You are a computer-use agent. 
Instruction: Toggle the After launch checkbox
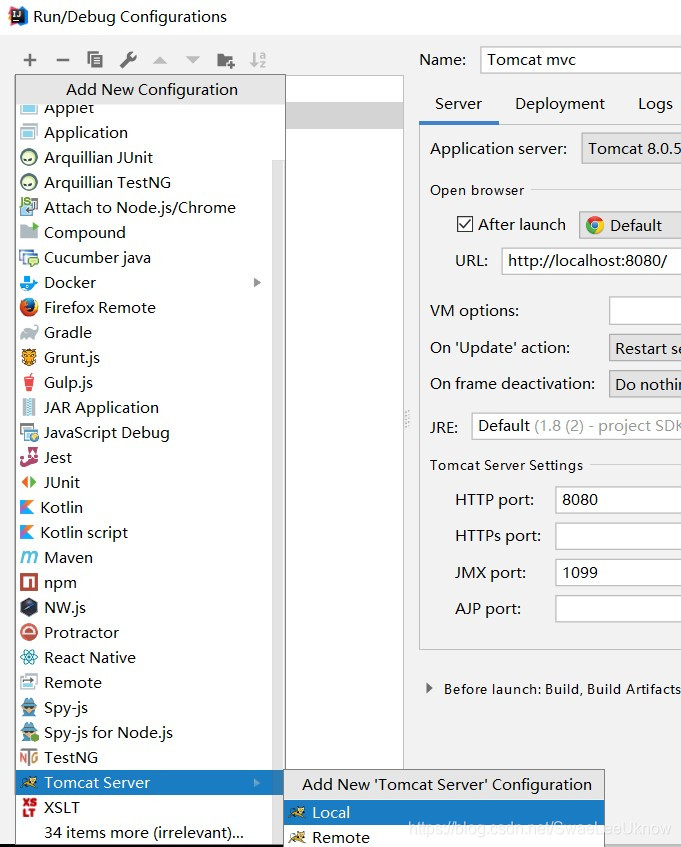464,224
